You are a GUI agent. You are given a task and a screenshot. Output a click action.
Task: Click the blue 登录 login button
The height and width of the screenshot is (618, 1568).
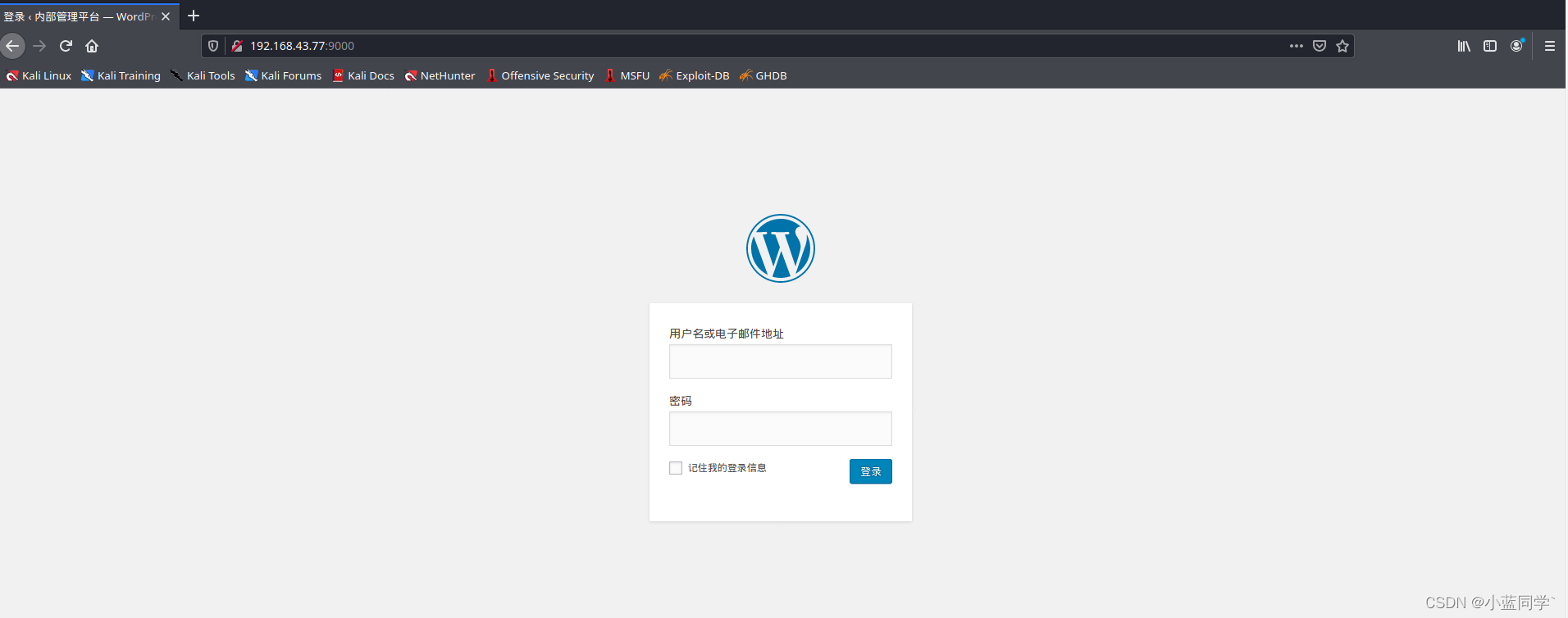[x=871, y=471]
